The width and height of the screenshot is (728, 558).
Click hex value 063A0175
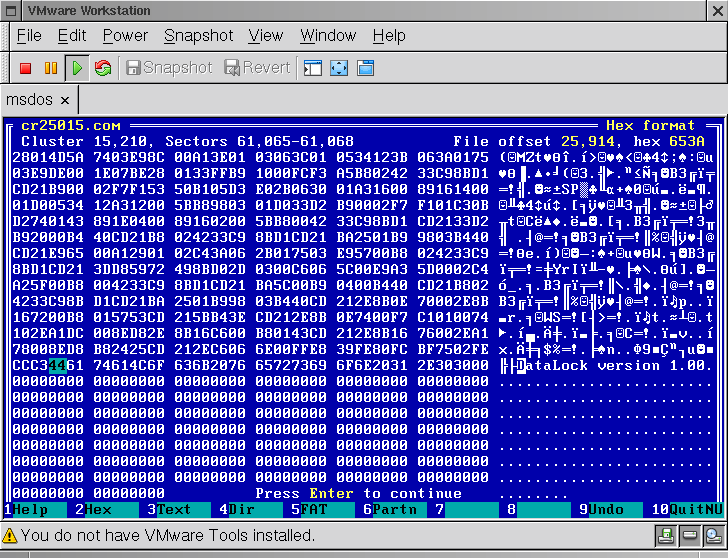[453, 157]
